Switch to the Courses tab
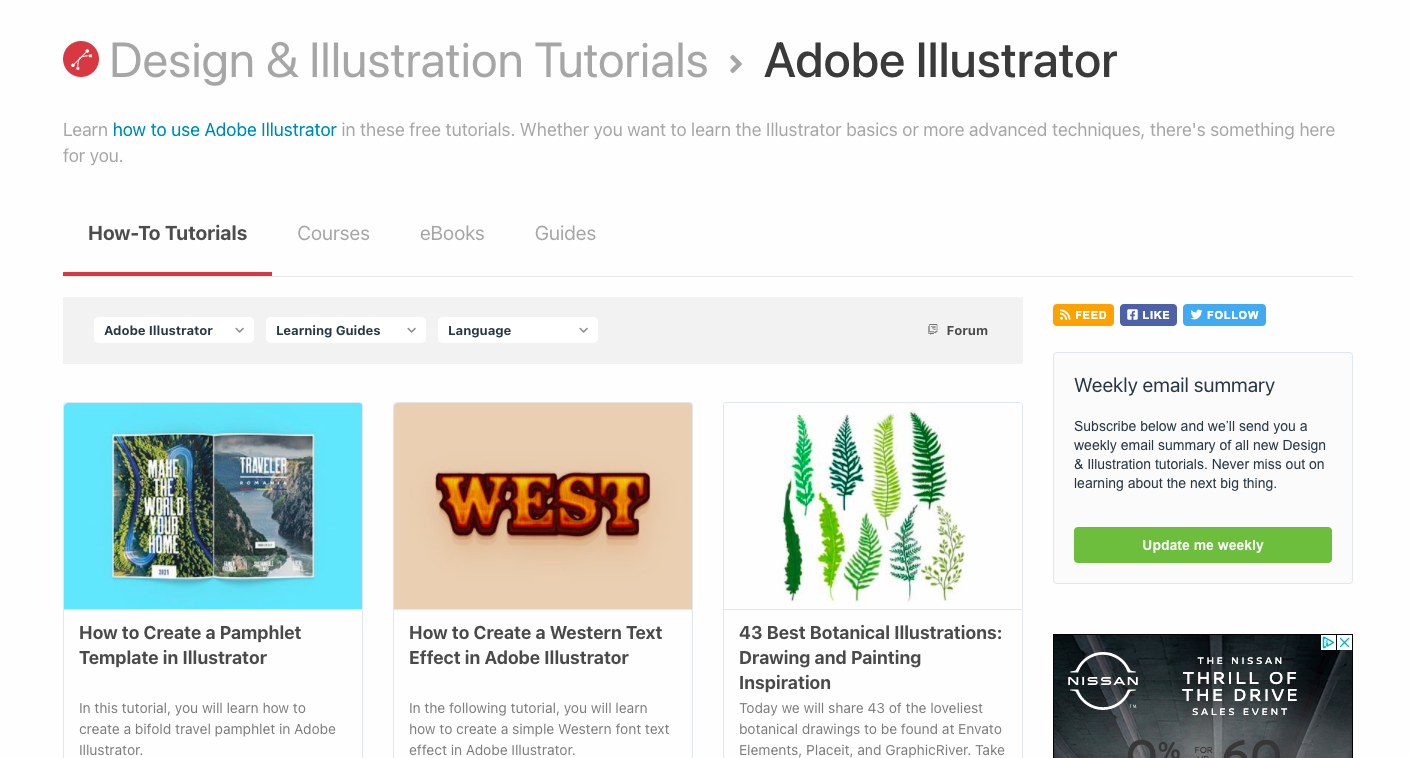Viewport: 1409px width, 758px height. [334, 233]
